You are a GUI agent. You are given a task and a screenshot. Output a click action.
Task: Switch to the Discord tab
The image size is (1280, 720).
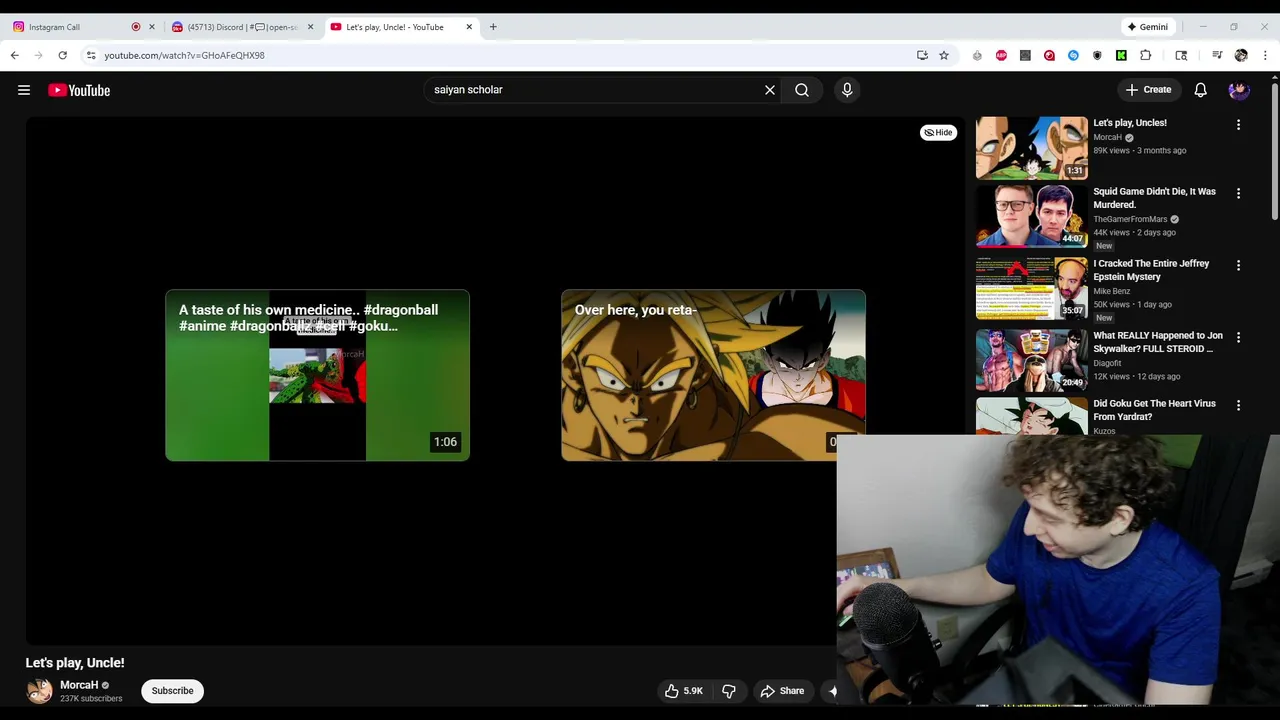click(240, 27)
